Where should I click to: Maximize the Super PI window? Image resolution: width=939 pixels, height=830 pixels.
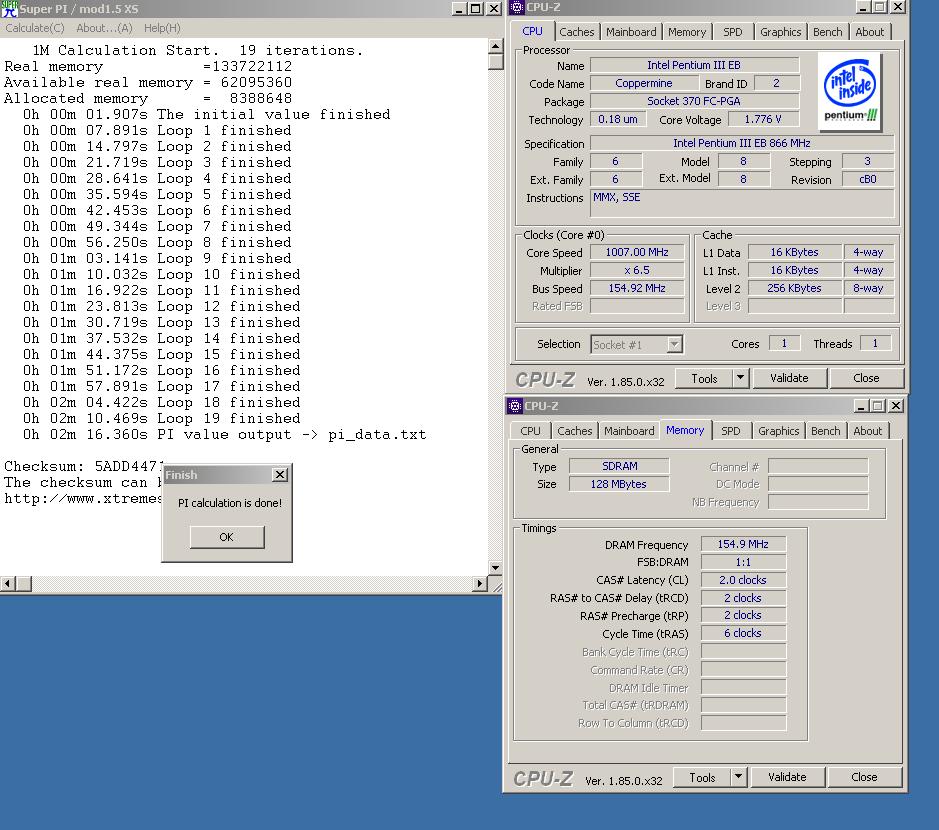coord(475,8)
